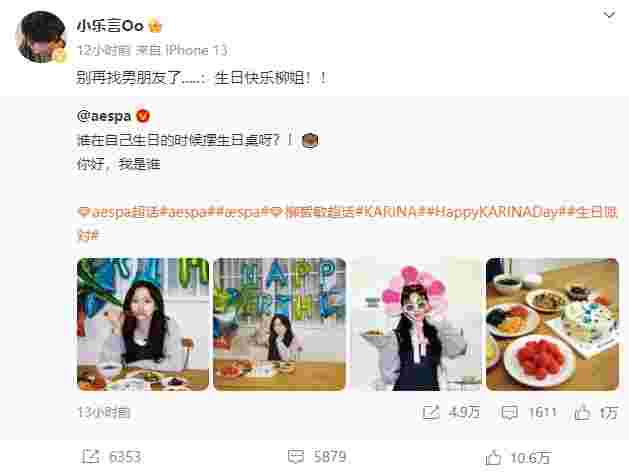View first photo of woman at table
Viewport: 629px width, 473px height.
tap(143, 324)
